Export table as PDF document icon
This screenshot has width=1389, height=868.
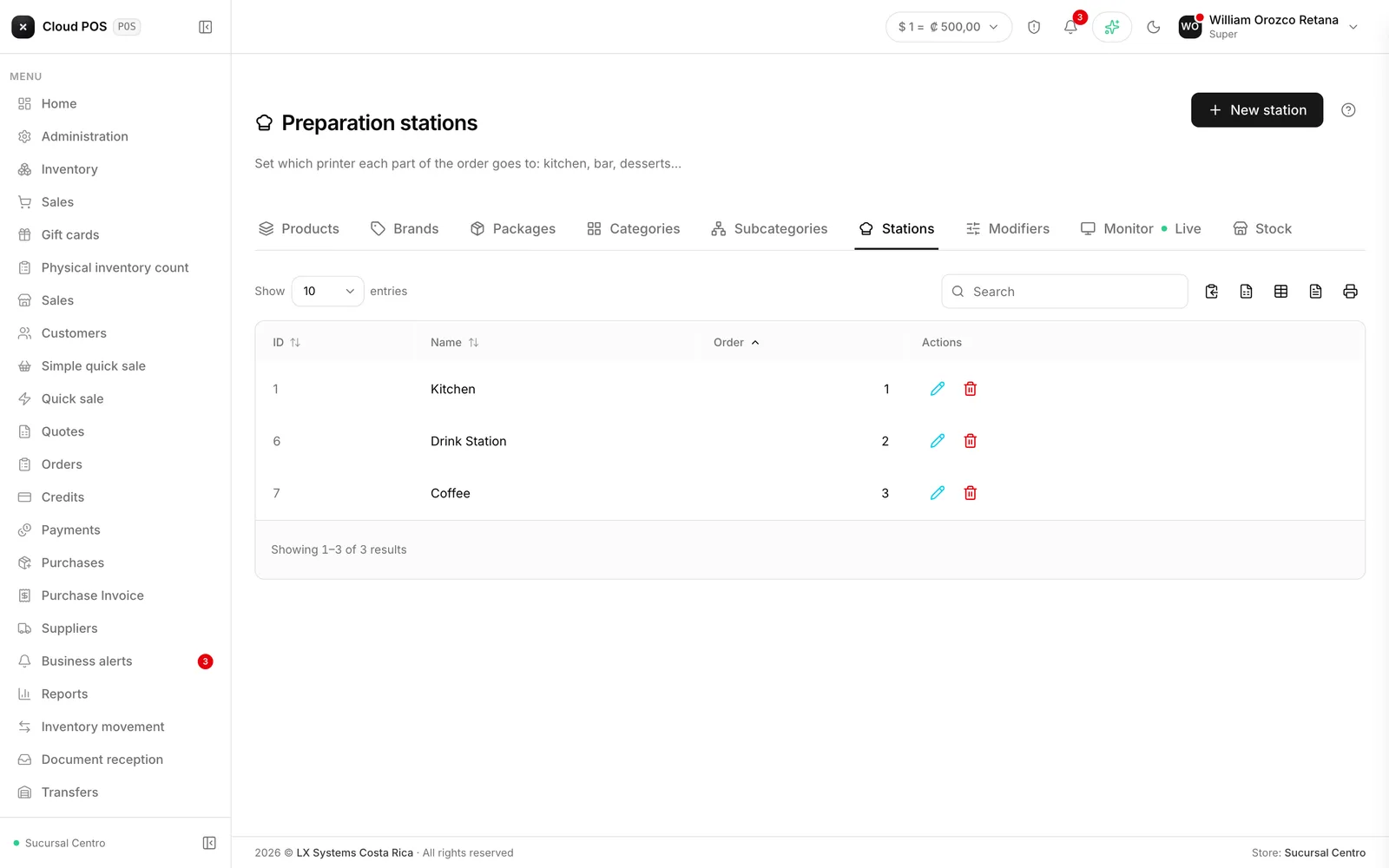point(1315,292)
